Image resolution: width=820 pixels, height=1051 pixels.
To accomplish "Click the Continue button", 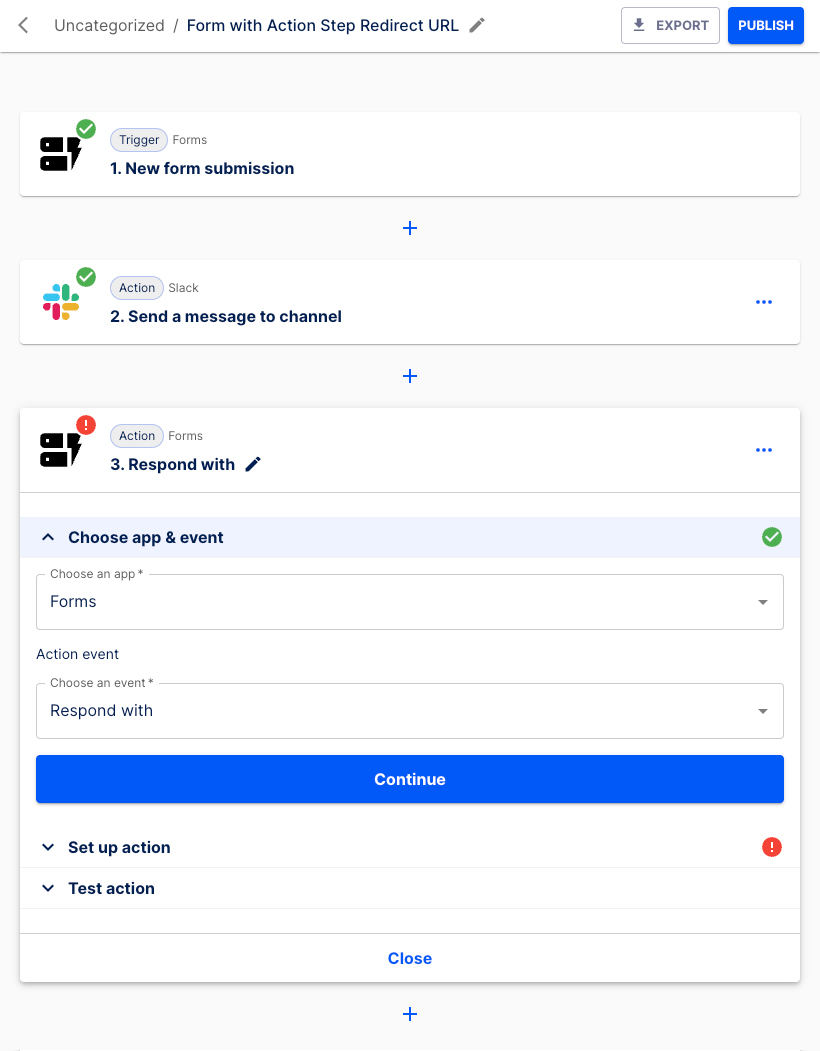I will [x=410, y=779].
